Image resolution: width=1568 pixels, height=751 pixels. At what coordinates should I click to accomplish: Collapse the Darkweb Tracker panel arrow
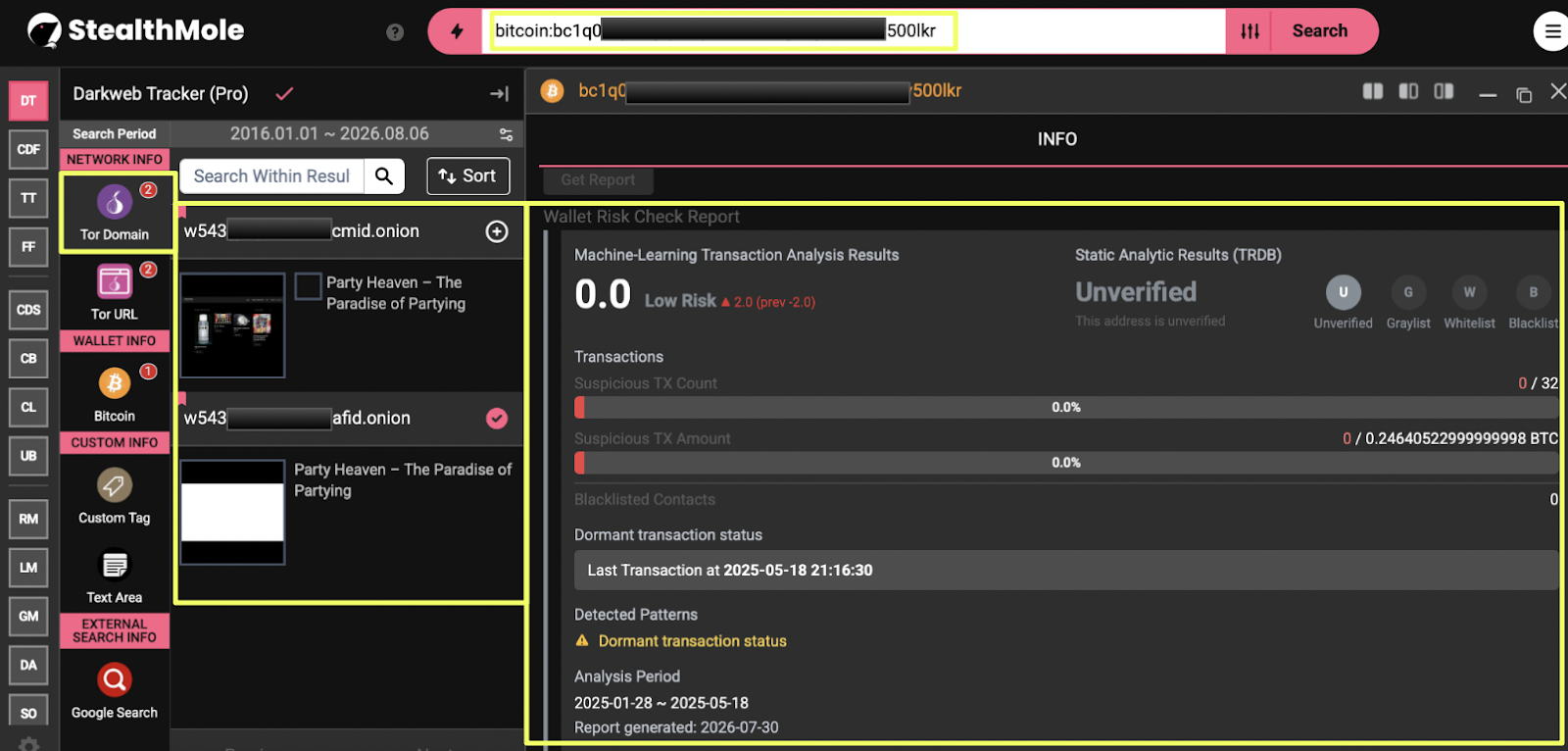[500, 94]
